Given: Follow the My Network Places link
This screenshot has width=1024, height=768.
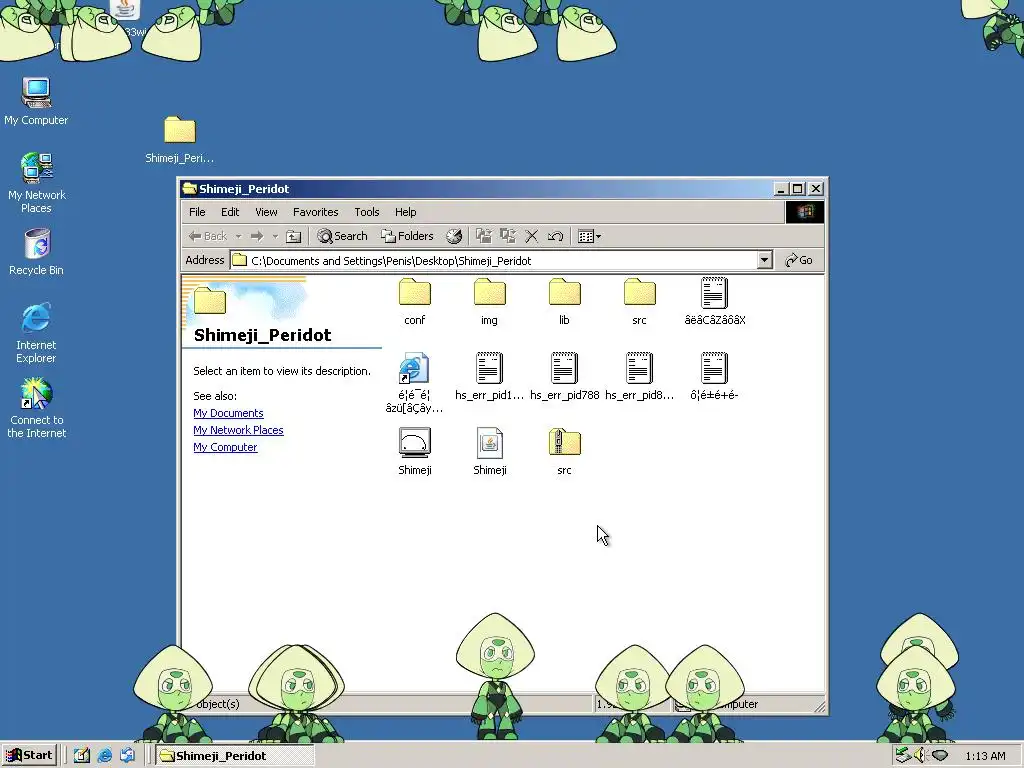Looking at the screenshot, I should (x=238, y=430).
